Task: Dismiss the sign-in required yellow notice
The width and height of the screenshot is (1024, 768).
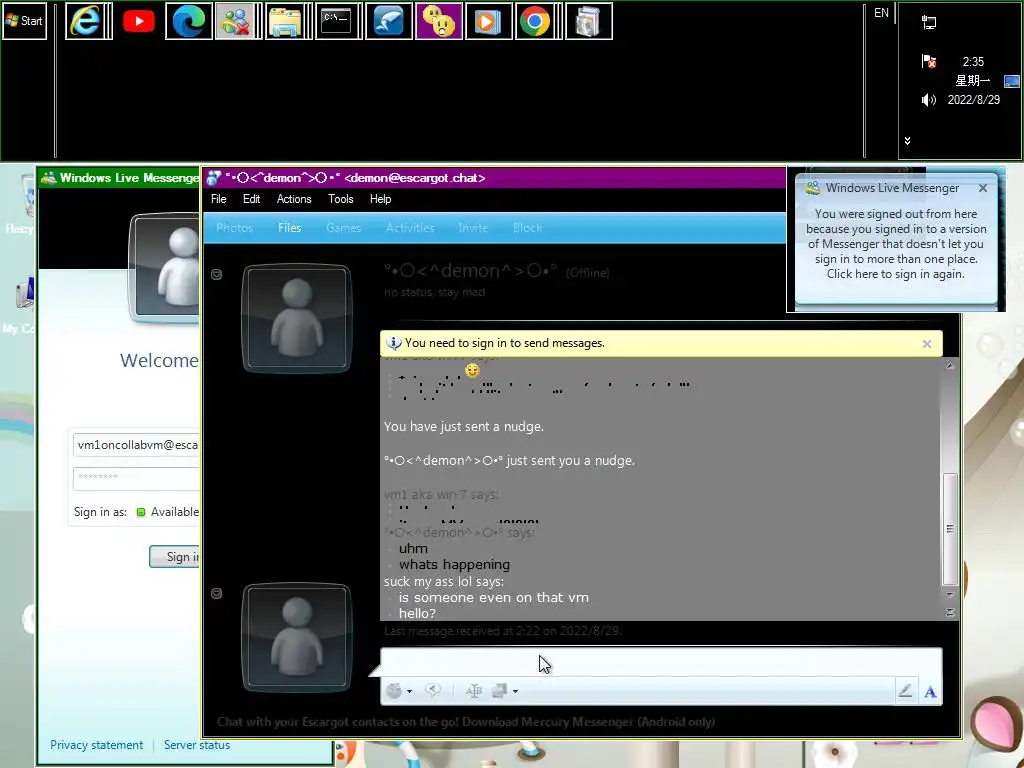Action: click(x=927, y=344)
